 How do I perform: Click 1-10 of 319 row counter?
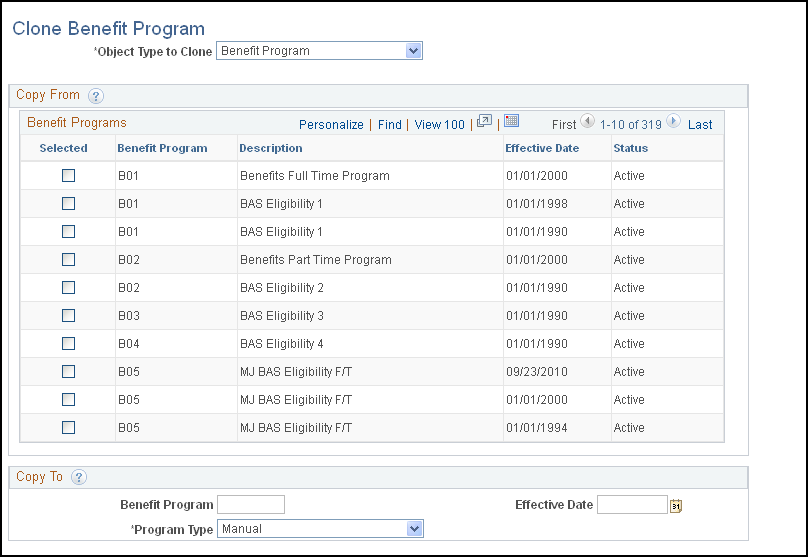pyautogui.click(x=631, y=125)
